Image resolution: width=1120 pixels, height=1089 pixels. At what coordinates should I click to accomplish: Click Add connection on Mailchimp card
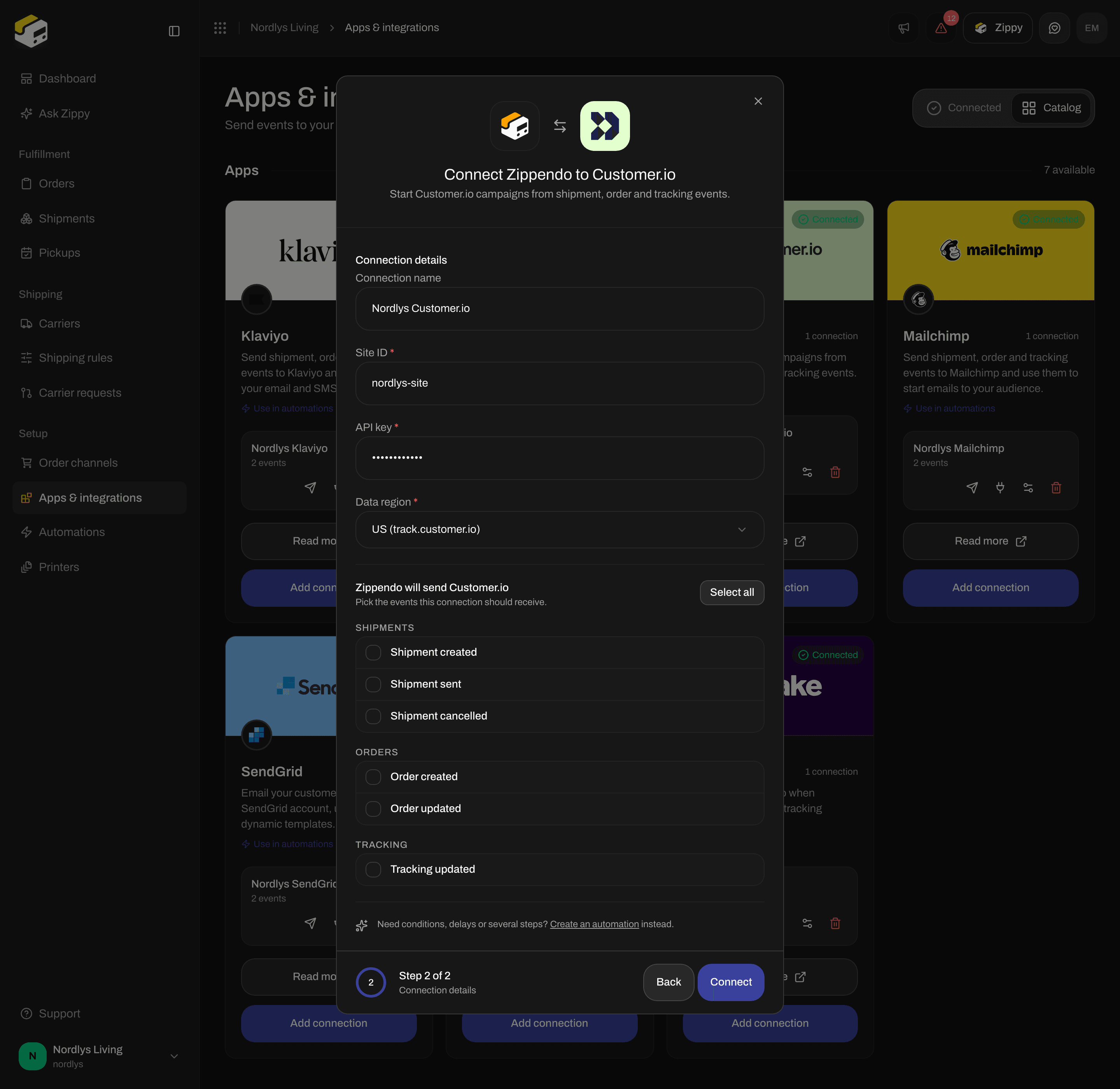(990, 587)
